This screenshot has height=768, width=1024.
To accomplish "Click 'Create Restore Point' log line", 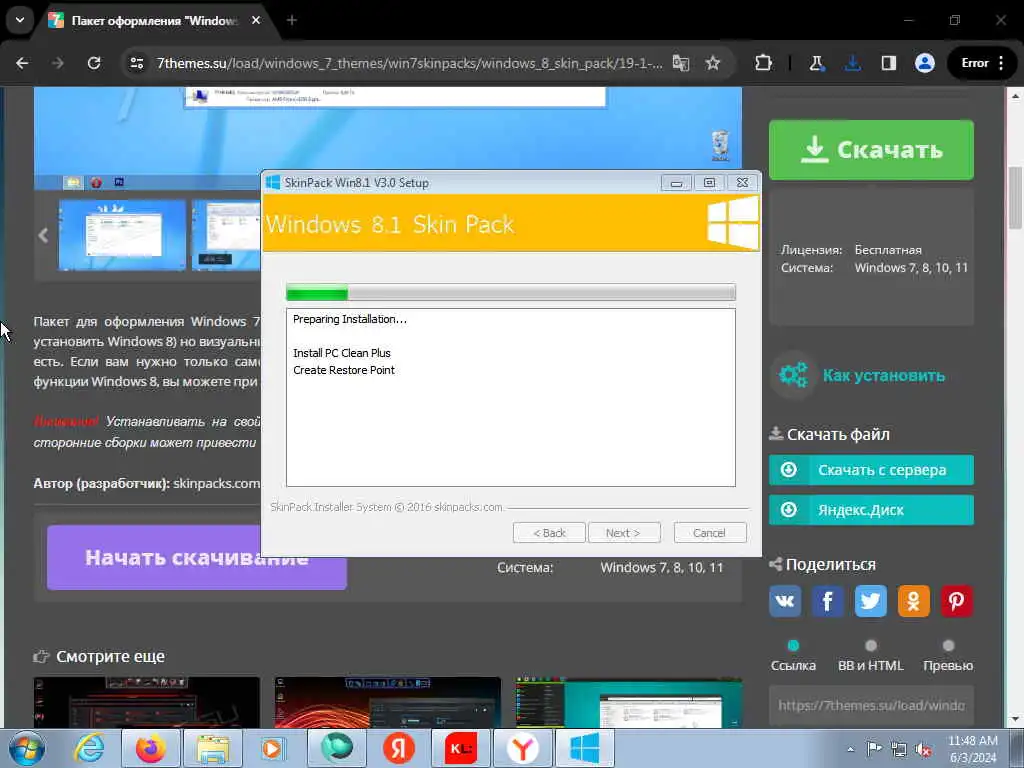I will click(x=344, y=370).
